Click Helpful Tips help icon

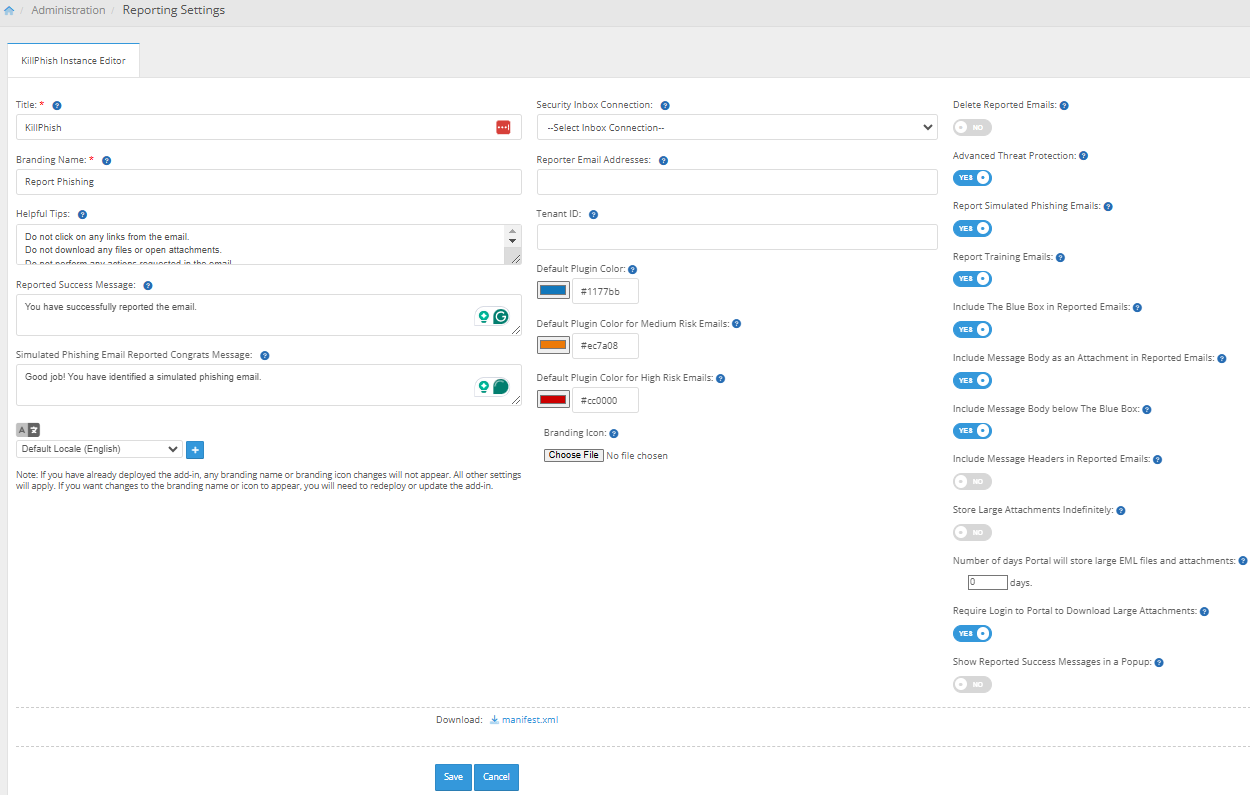point(82,214)
